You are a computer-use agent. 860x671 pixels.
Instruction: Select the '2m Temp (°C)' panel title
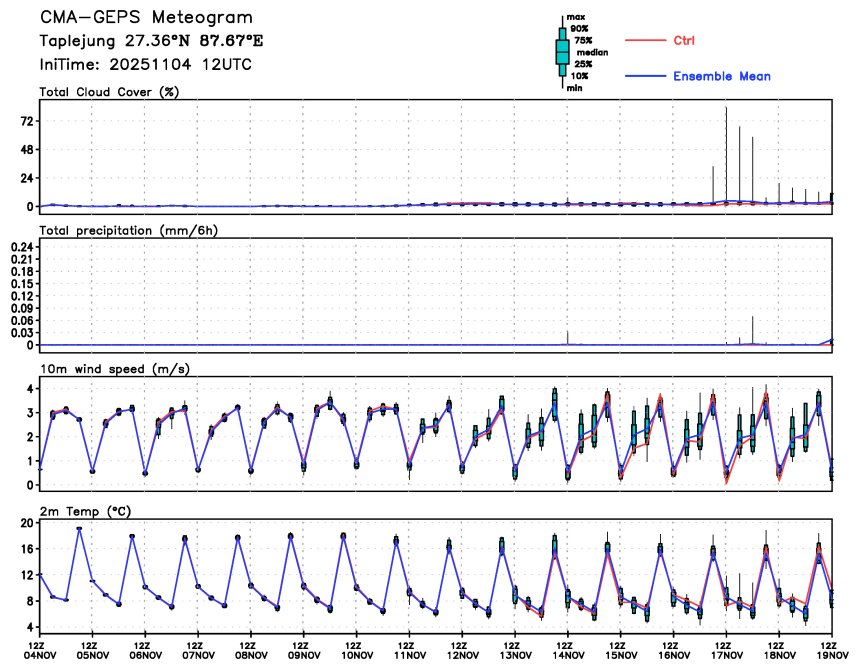[x=88, y=511]
